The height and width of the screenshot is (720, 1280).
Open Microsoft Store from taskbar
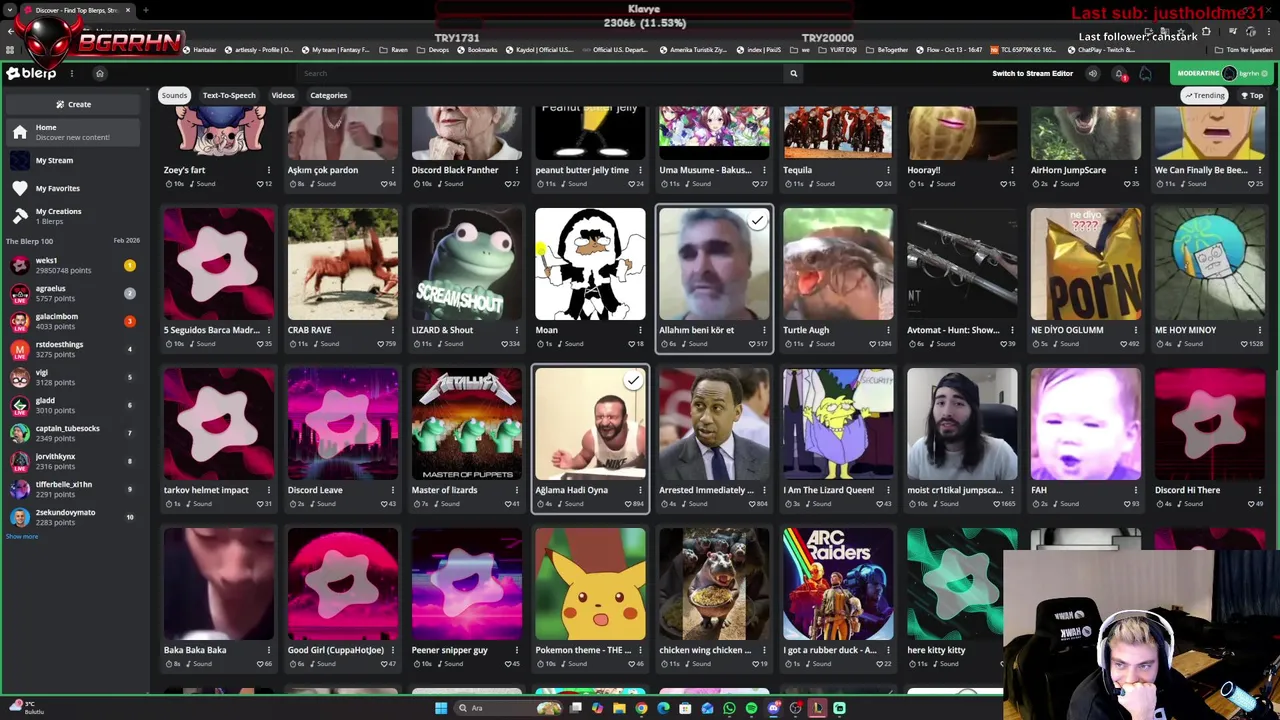(685, 708)
